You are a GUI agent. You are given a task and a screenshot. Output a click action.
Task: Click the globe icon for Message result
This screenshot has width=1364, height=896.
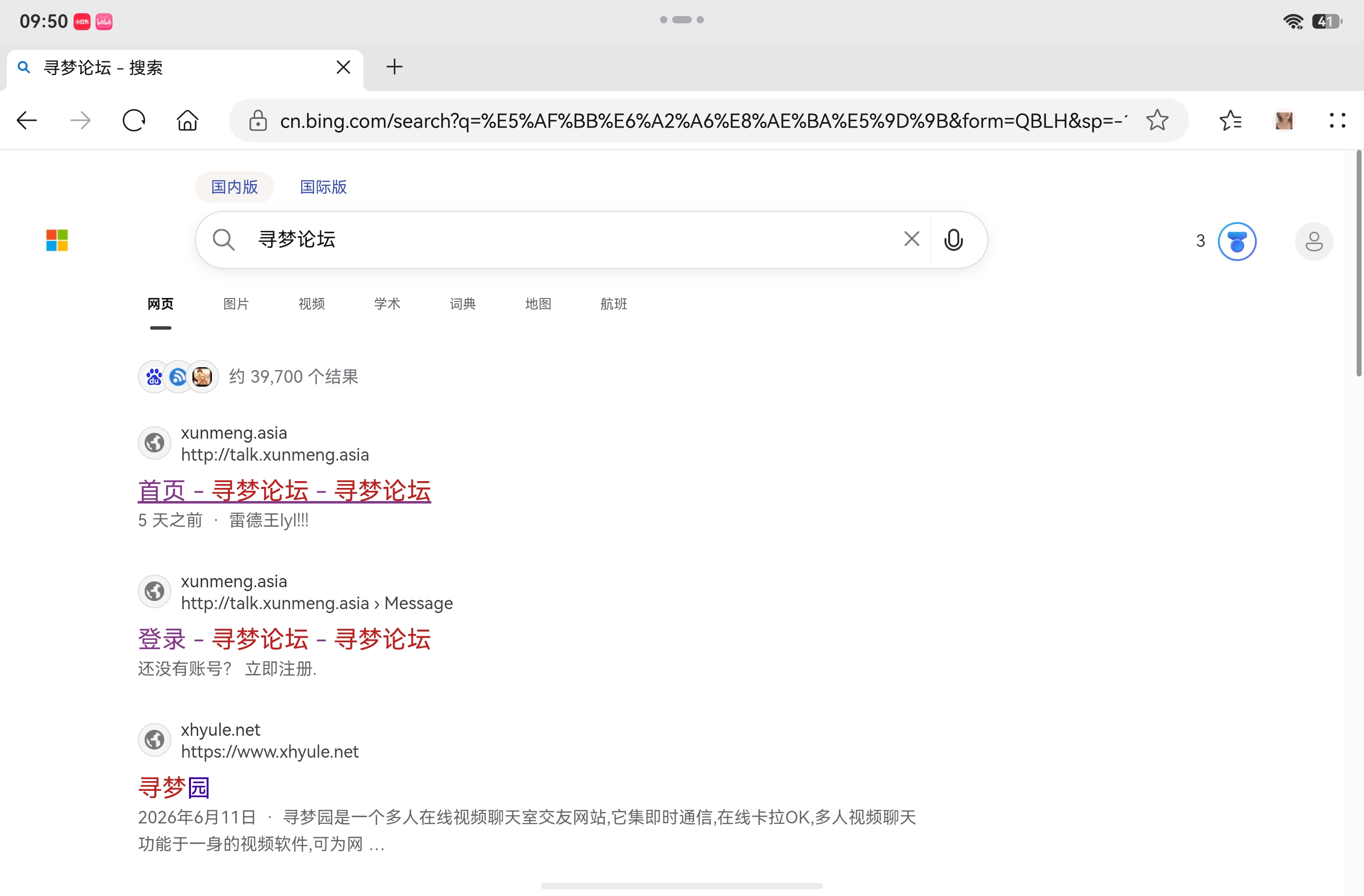click(x=154, y=591)
